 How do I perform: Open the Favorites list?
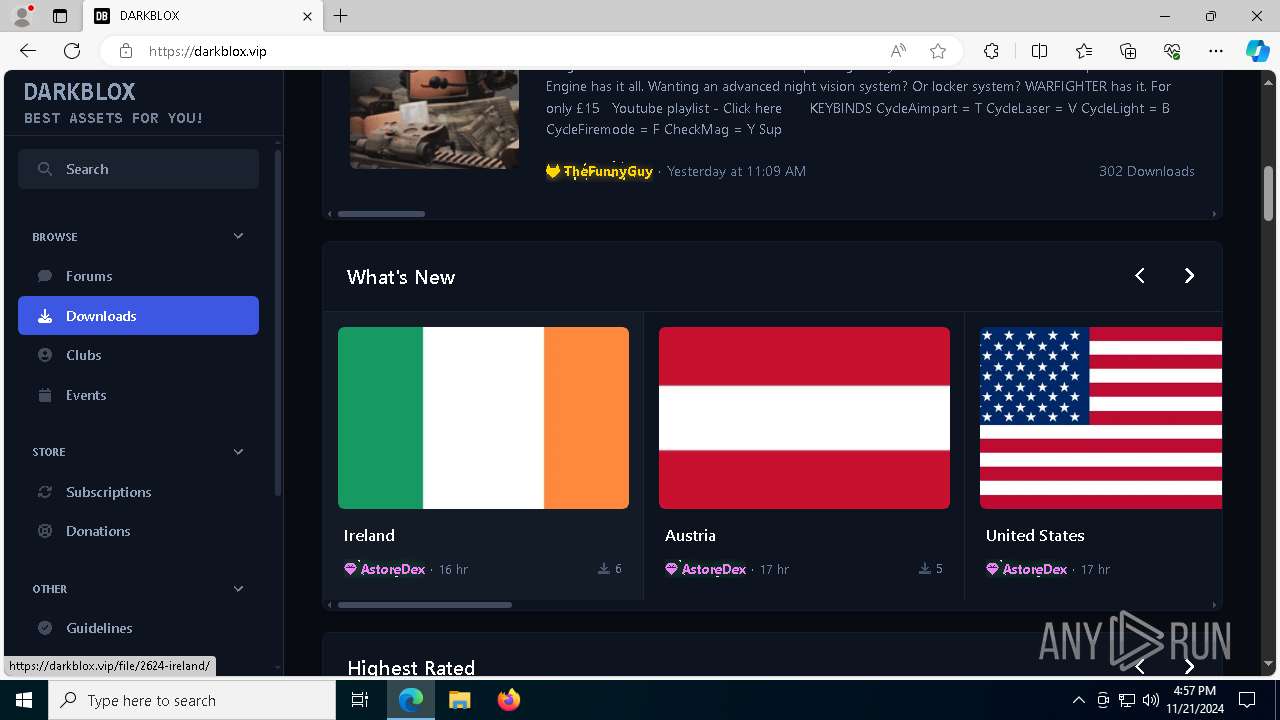click(1084, 51)
